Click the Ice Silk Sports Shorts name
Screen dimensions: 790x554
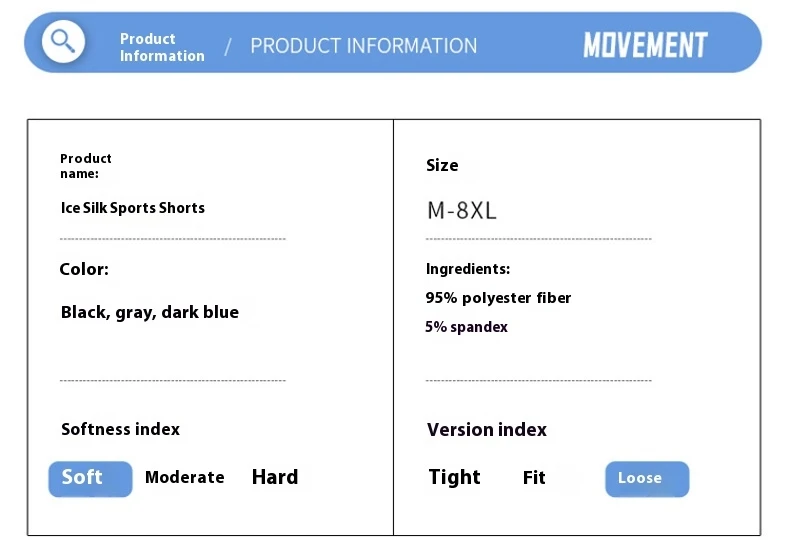[x=132, y=208]
